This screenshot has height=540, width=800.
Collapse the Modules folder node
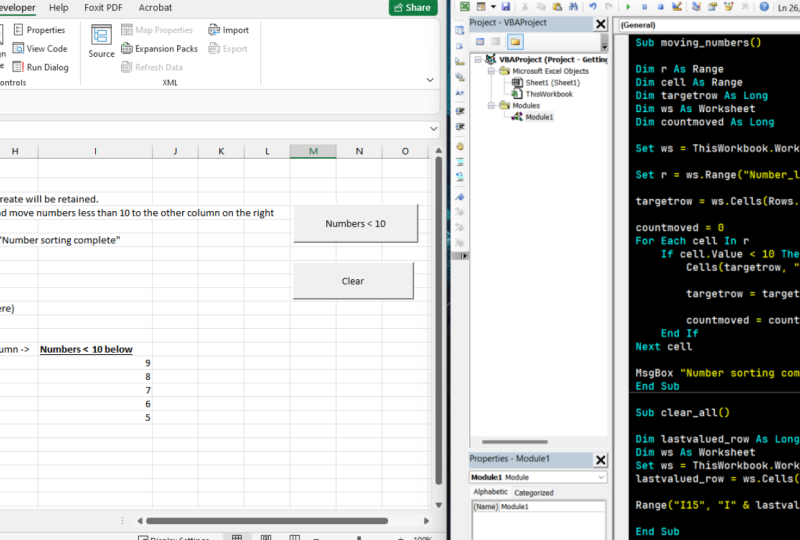[491, 105]
